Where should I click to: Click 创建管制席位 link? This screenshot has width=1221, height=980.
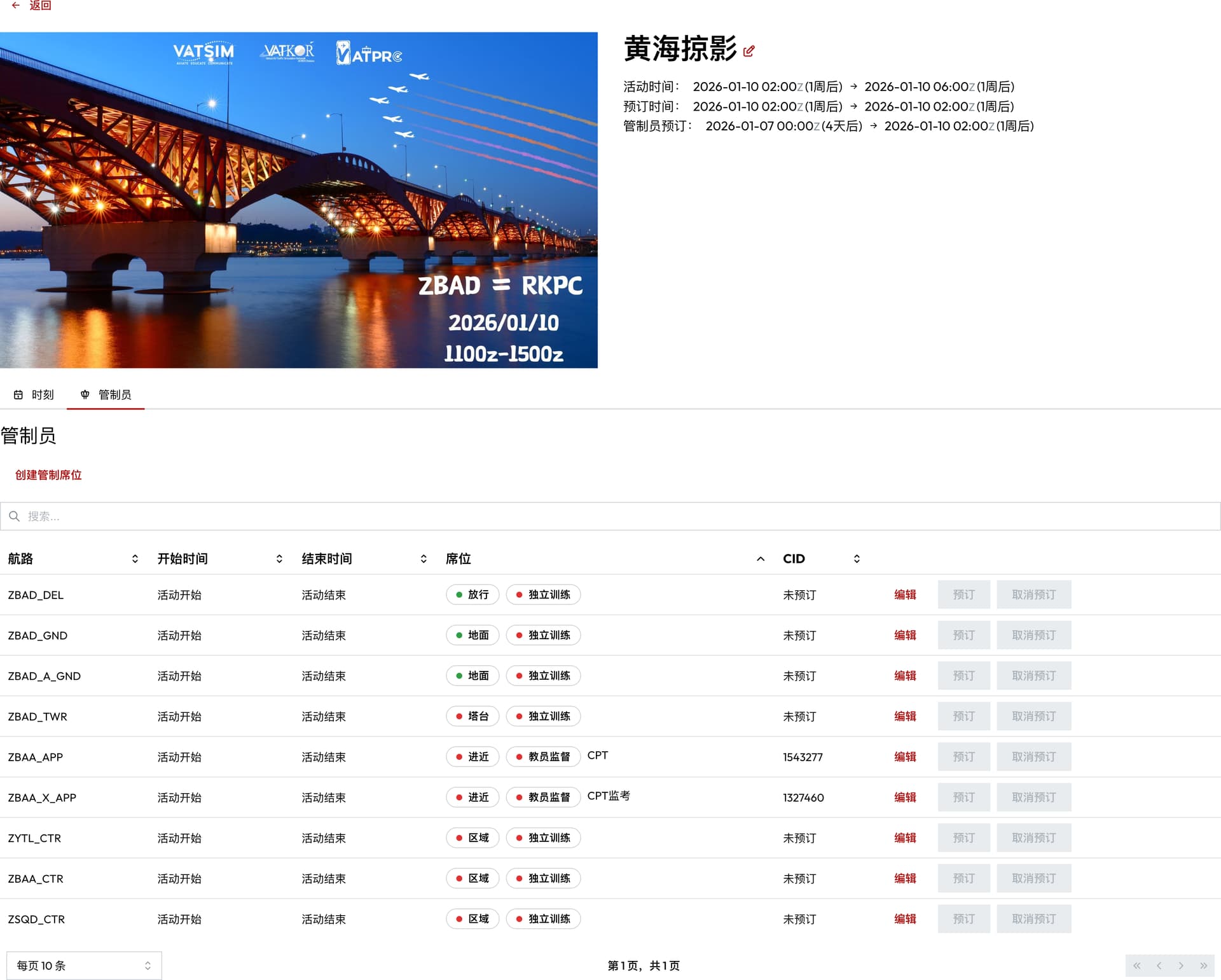click(x=48, y=475)
